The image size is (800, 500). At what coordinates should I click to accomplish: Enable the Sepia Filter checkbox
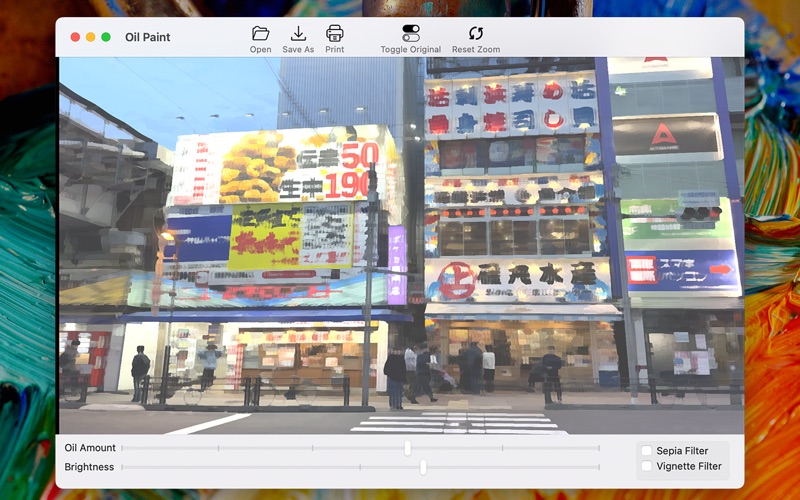point(646,451)
